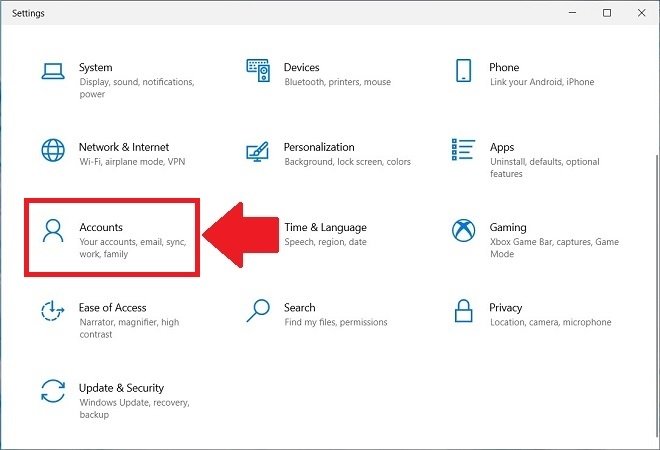Maximize the Settings window

pyautogui.click(x=607, y=13)
